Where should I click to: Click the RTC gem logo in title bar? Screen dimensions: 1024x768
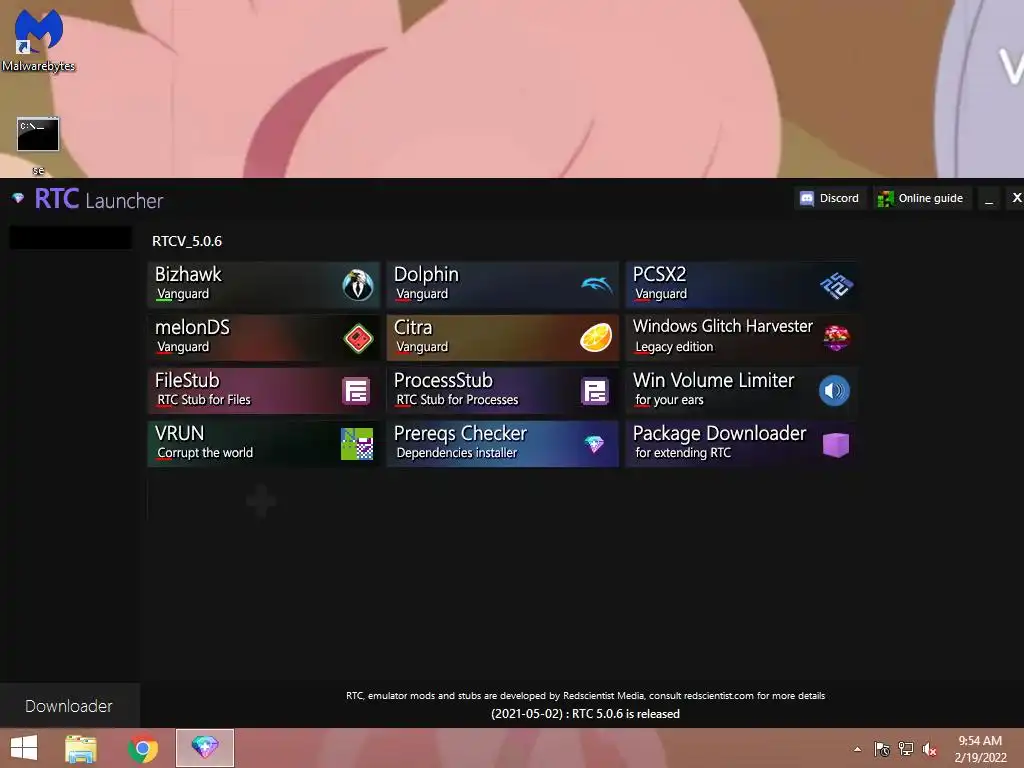[18, 198]
